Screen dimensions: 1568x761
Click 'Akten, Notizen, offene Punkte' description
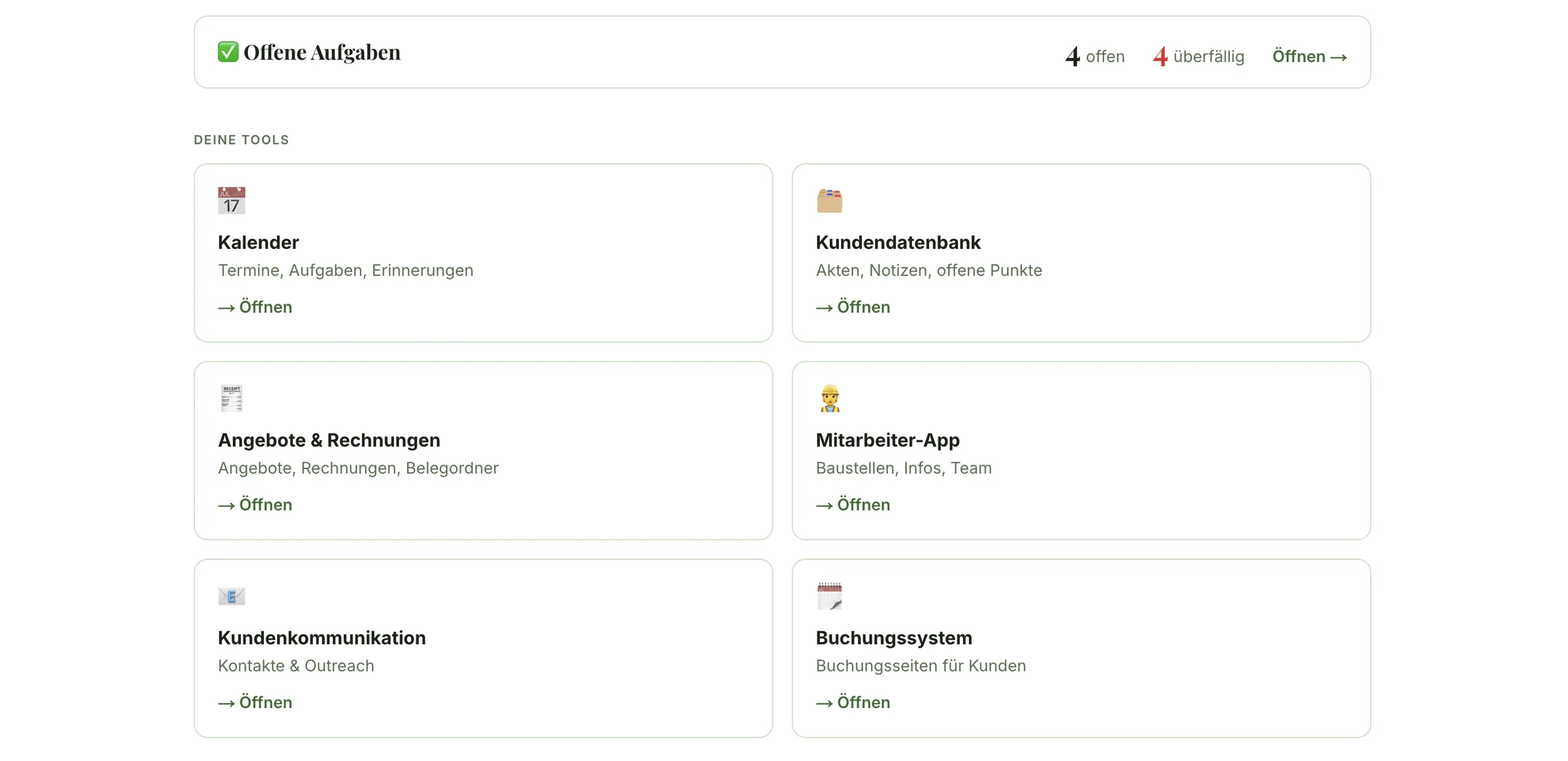pyautogui.click(x=928, y=270)
